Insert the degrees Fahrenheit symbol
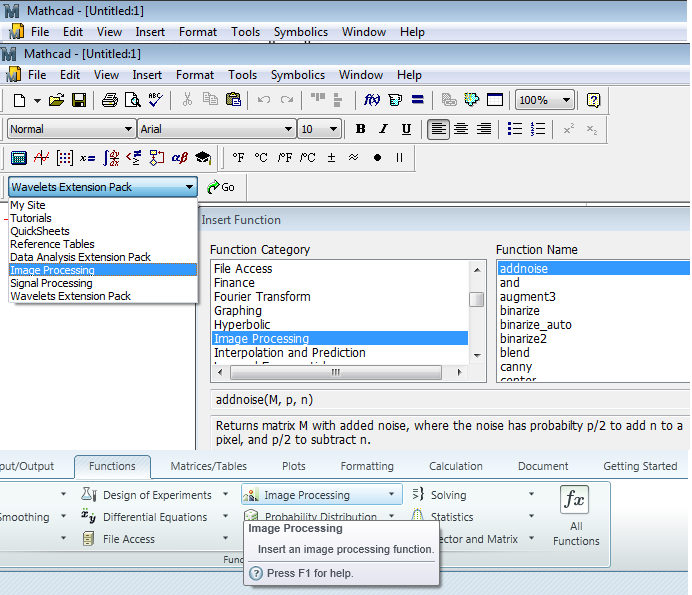692x595 pixels. pyautogui.click(x=238, y=158)
